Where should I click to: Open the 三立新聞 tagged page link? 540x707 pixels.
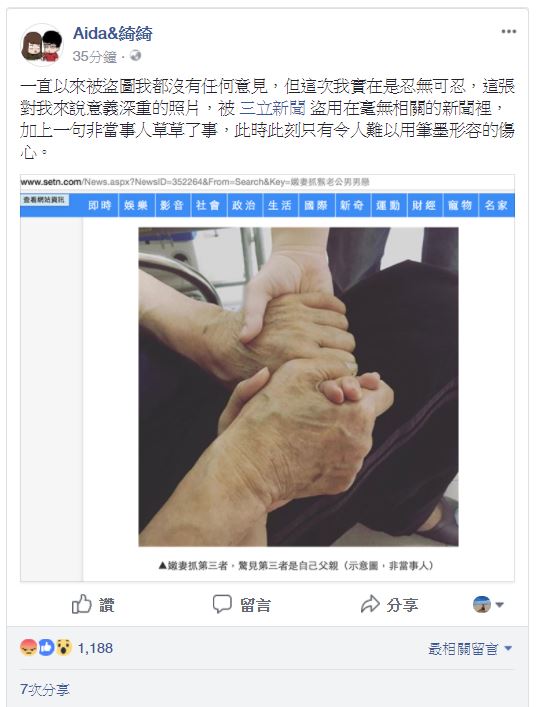pyautogui.click(x=272, y=108)
